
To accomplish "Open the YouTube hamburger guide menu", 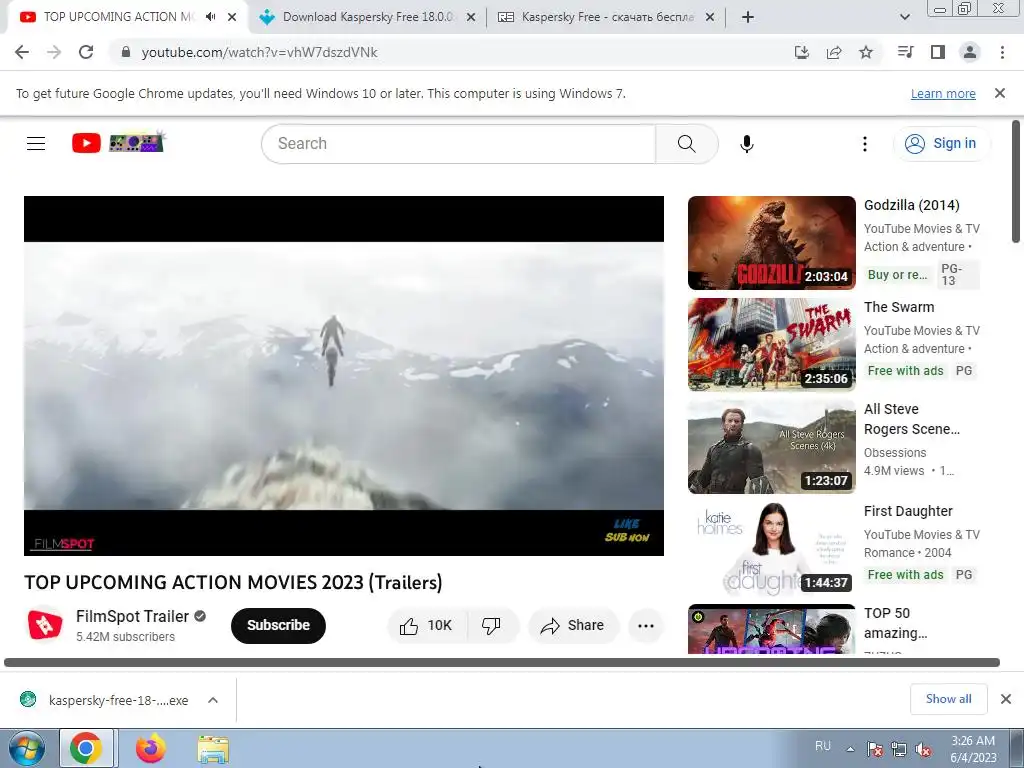I will tap(36, 144).
